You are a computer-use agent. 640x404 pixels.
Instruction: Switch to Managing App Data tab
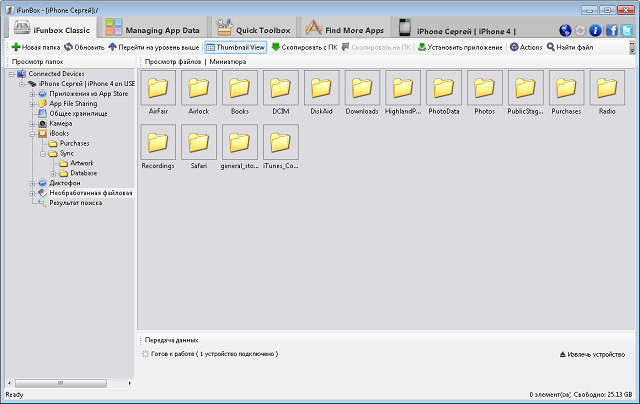click(153, 29)
